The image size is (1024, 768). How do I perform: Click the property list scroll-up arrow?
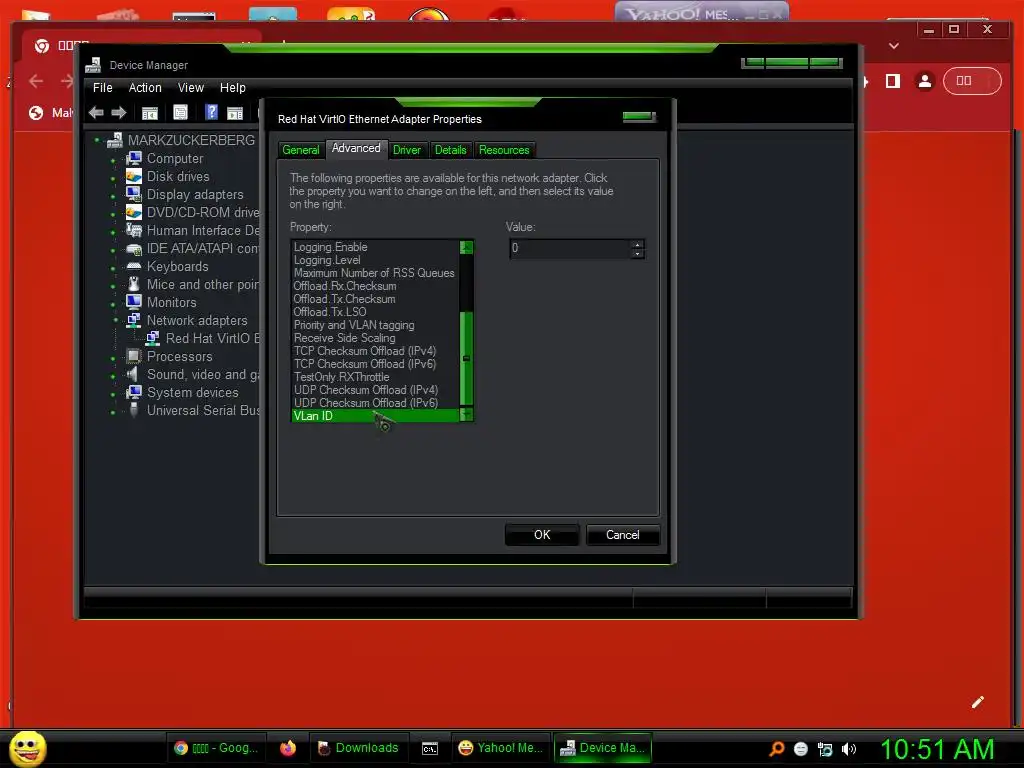pos(466,247)
